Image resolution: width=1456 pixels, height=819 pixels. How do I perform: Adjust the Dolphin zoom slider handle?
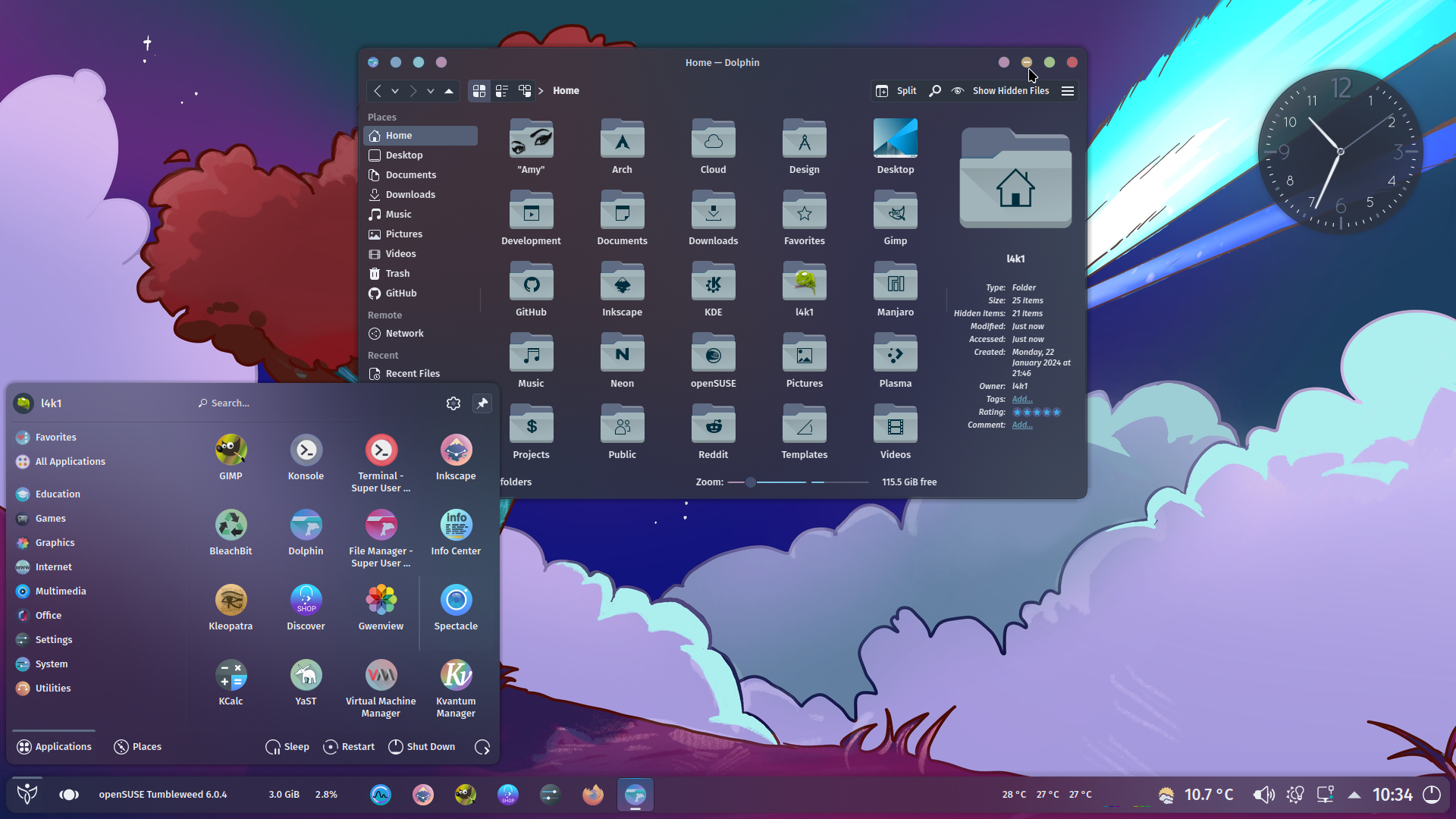coord(750,482)
